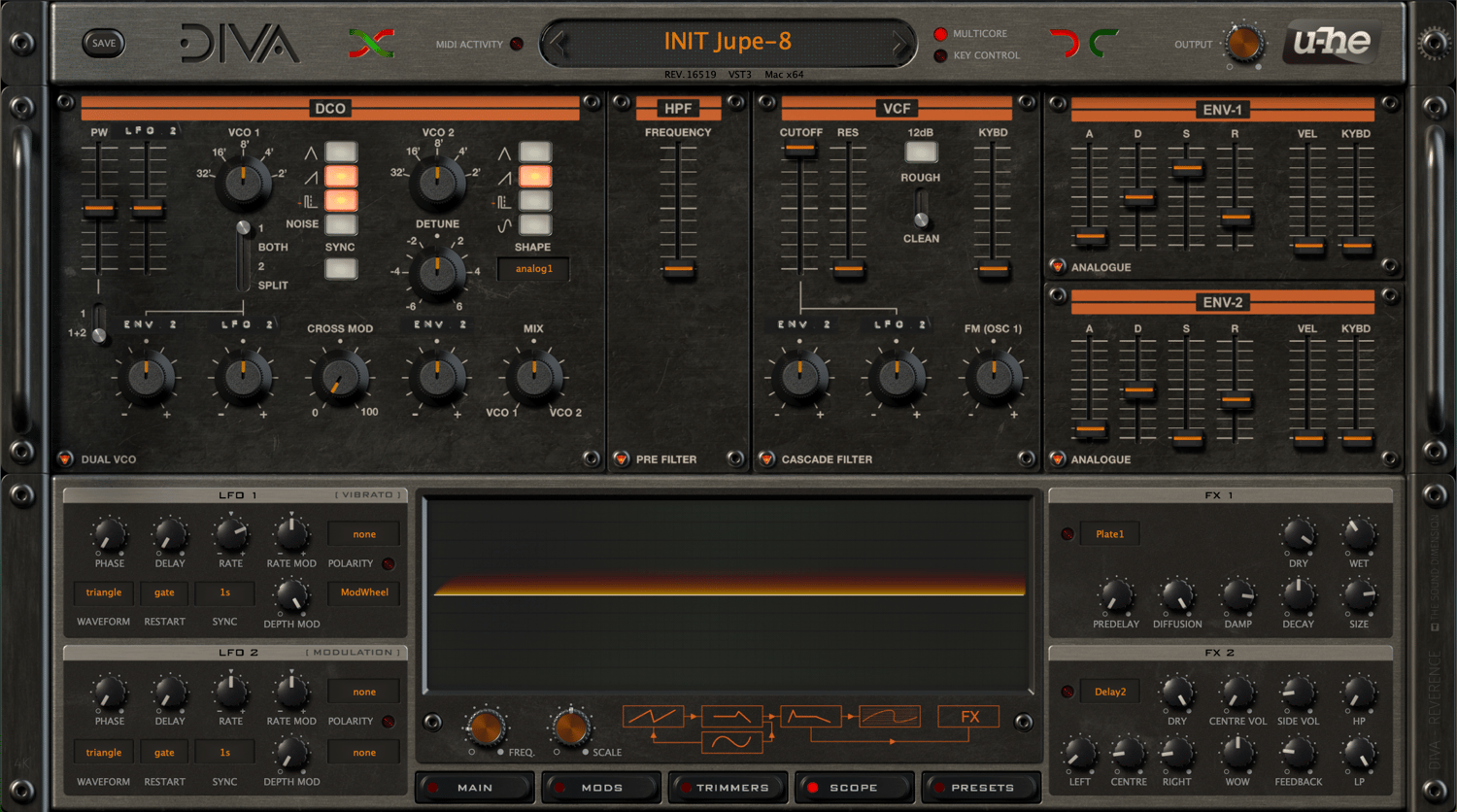1457x812 pixels.
Task: Click the FM (OSC 1) knob
Action: point(993,377)
